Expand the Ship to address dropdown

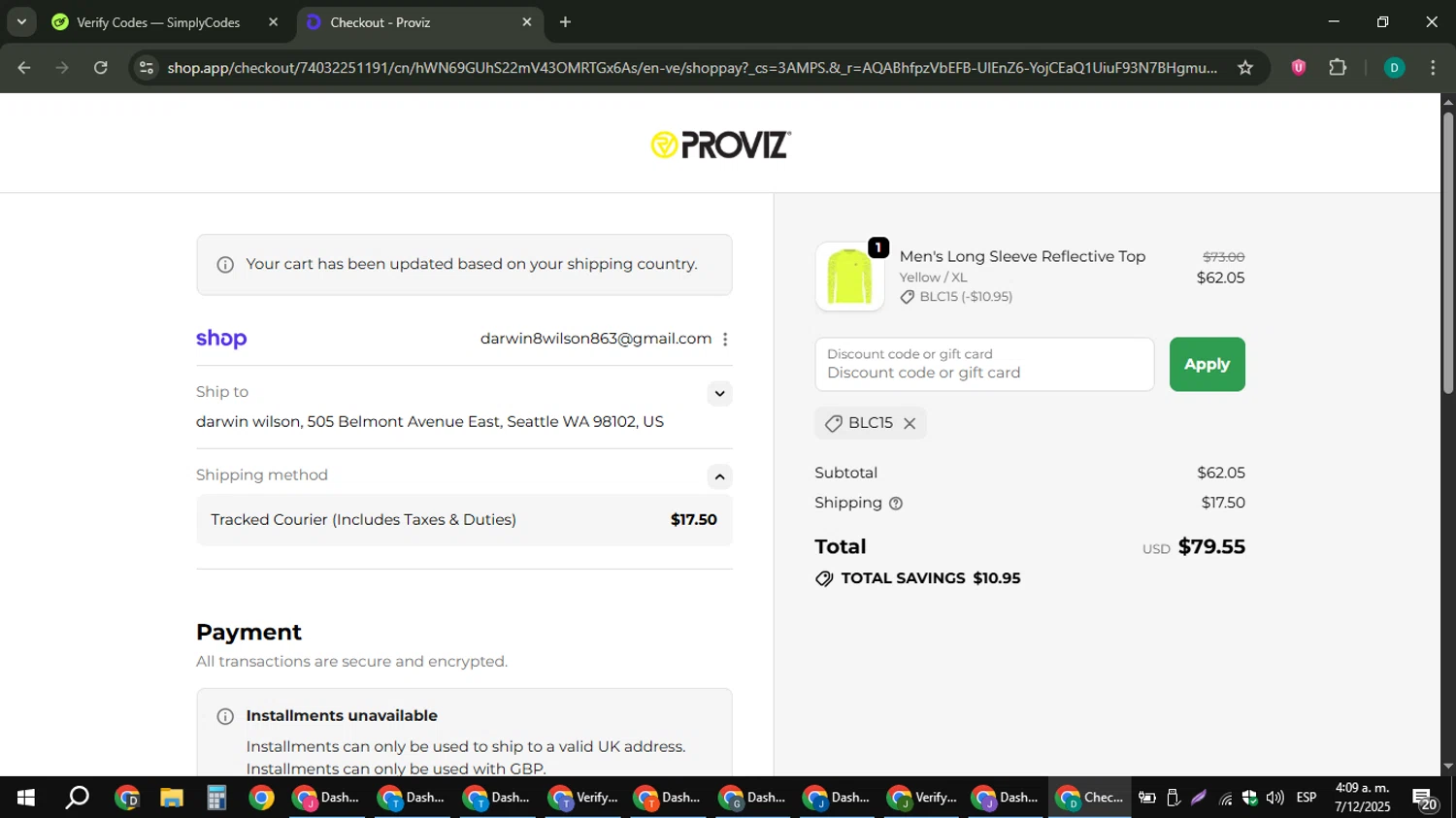[x=719, y=393]
